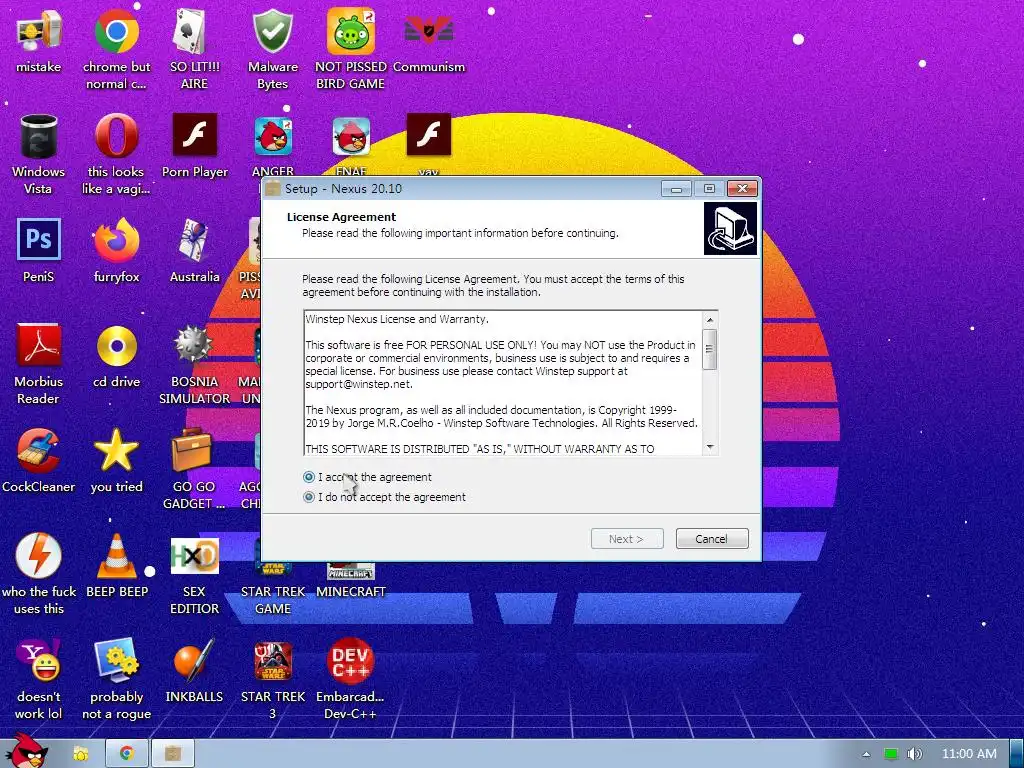Click license text scrollbar down arrow
The image size is (1024, 768).
tap(709, 447)
